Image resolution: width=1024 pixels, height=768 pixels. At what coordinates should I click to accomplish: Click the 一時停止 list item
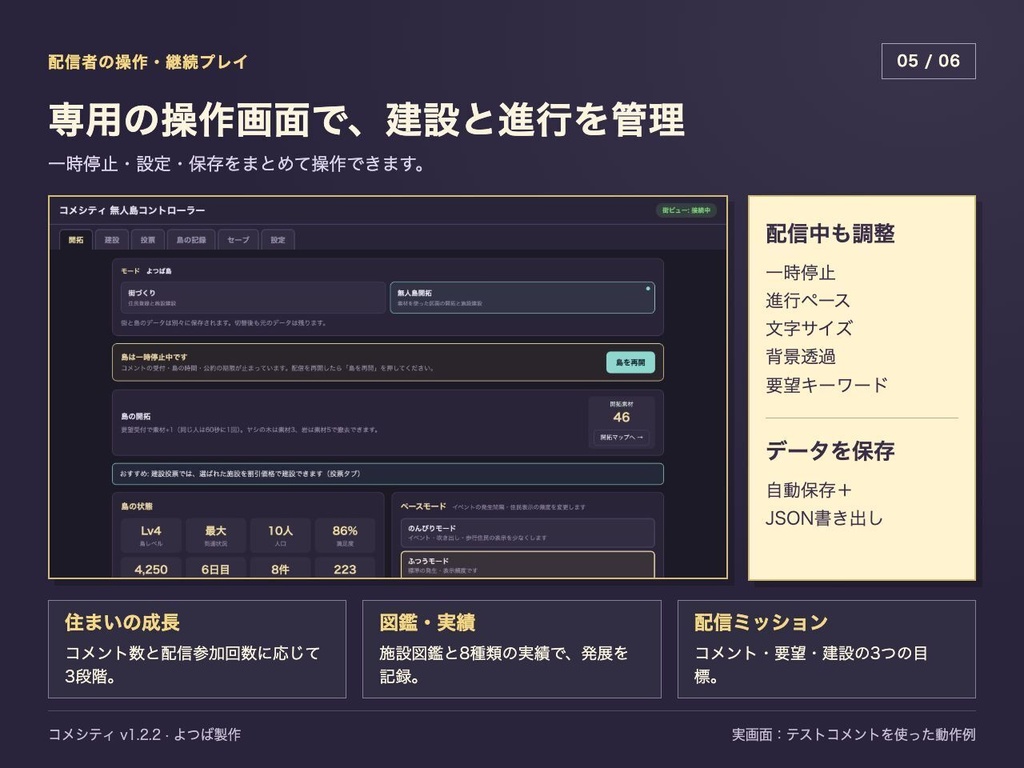(x=801, y=272)
